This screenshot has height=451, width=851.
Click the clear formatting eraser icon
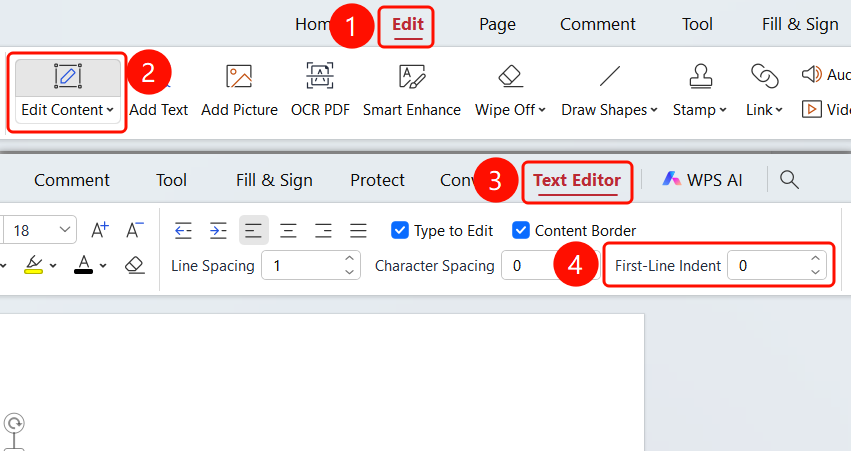coord(135,265)
